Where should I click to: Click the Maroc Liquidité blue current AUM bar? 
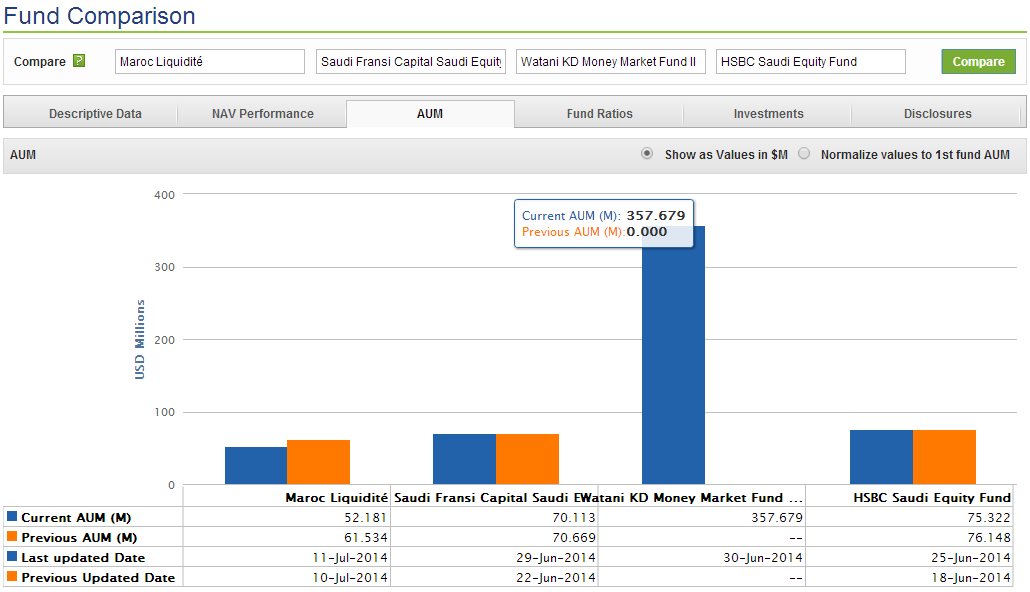[256, 466]
